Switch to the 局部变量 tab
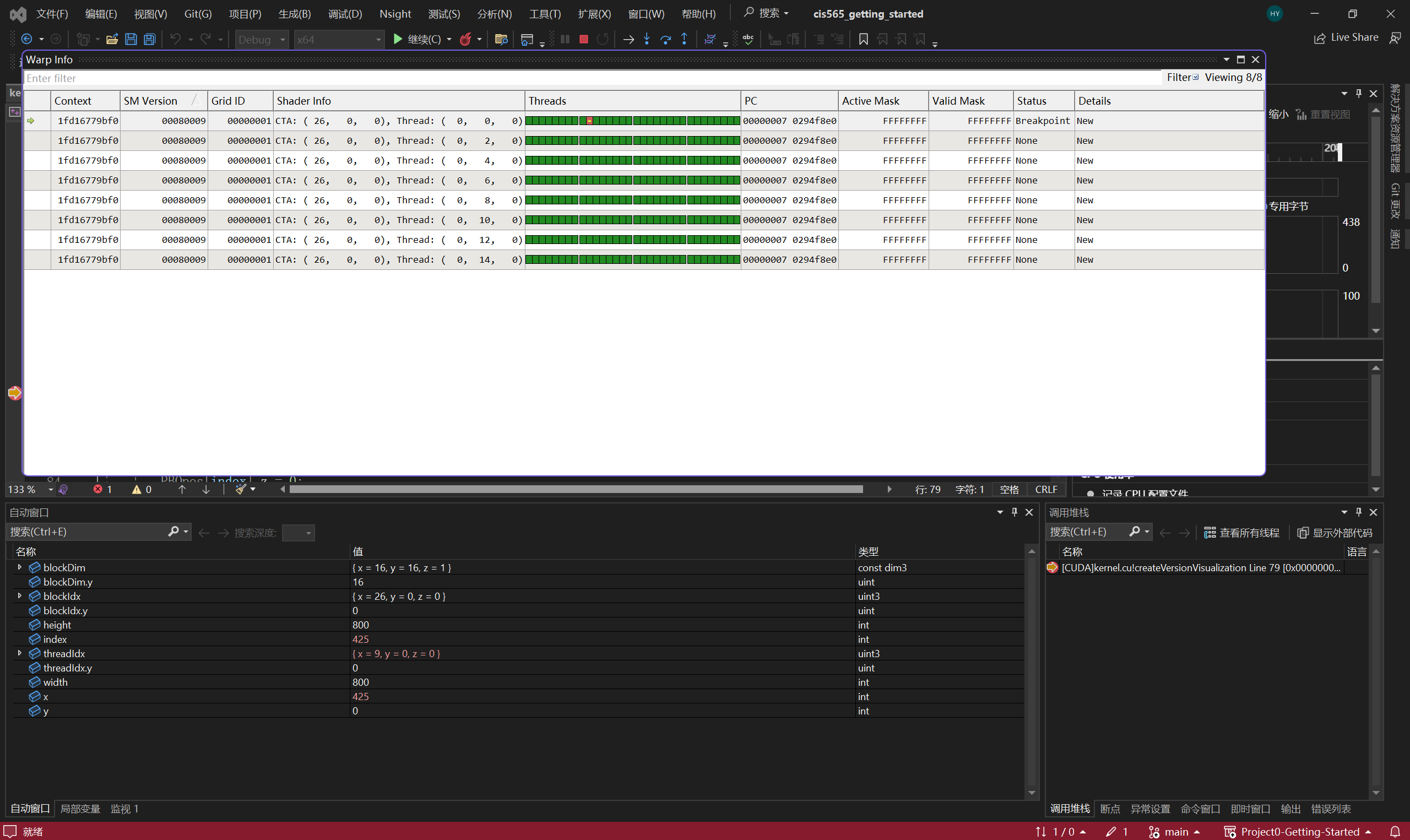Image resolution: width=1410 pixels, height=840 pixels. [80, 809]
